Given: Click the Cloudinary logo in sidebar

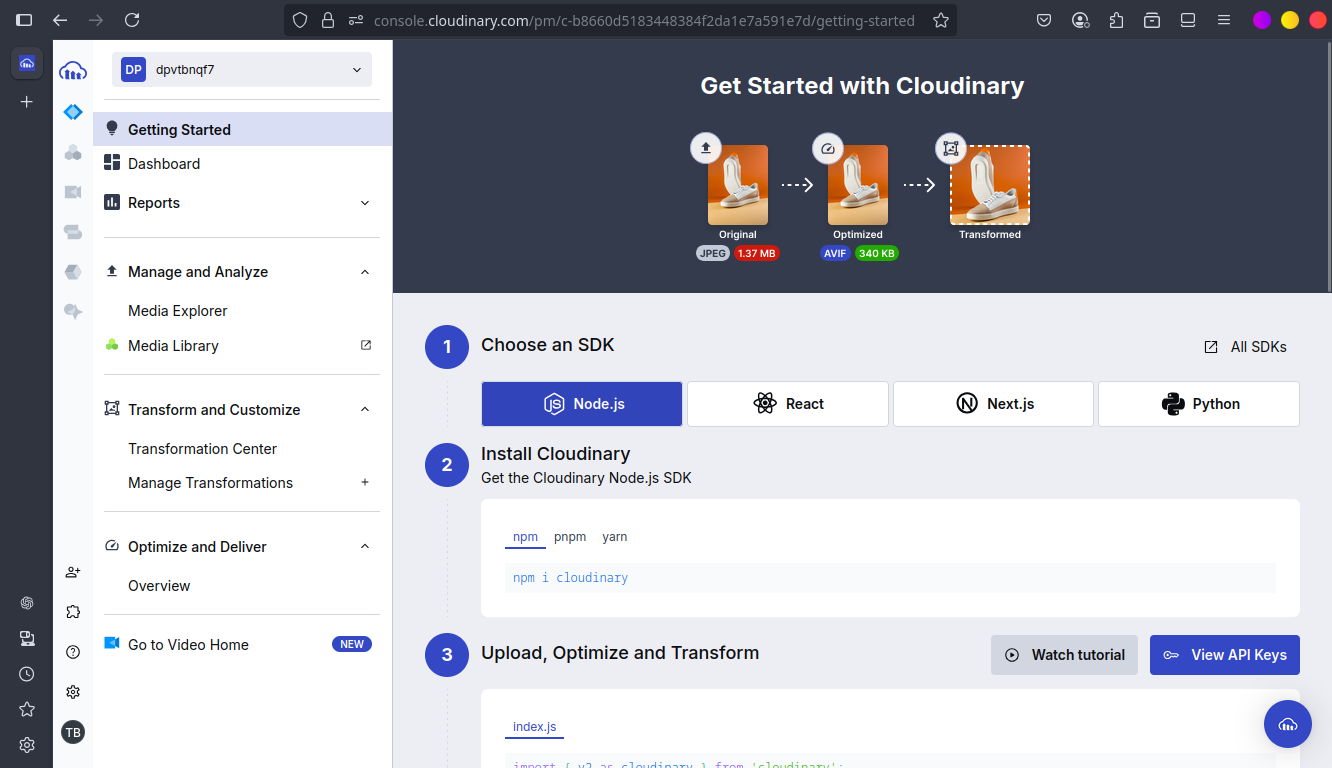Looking at the screenshot, I should pyautogui.click(x=73, y=71).
